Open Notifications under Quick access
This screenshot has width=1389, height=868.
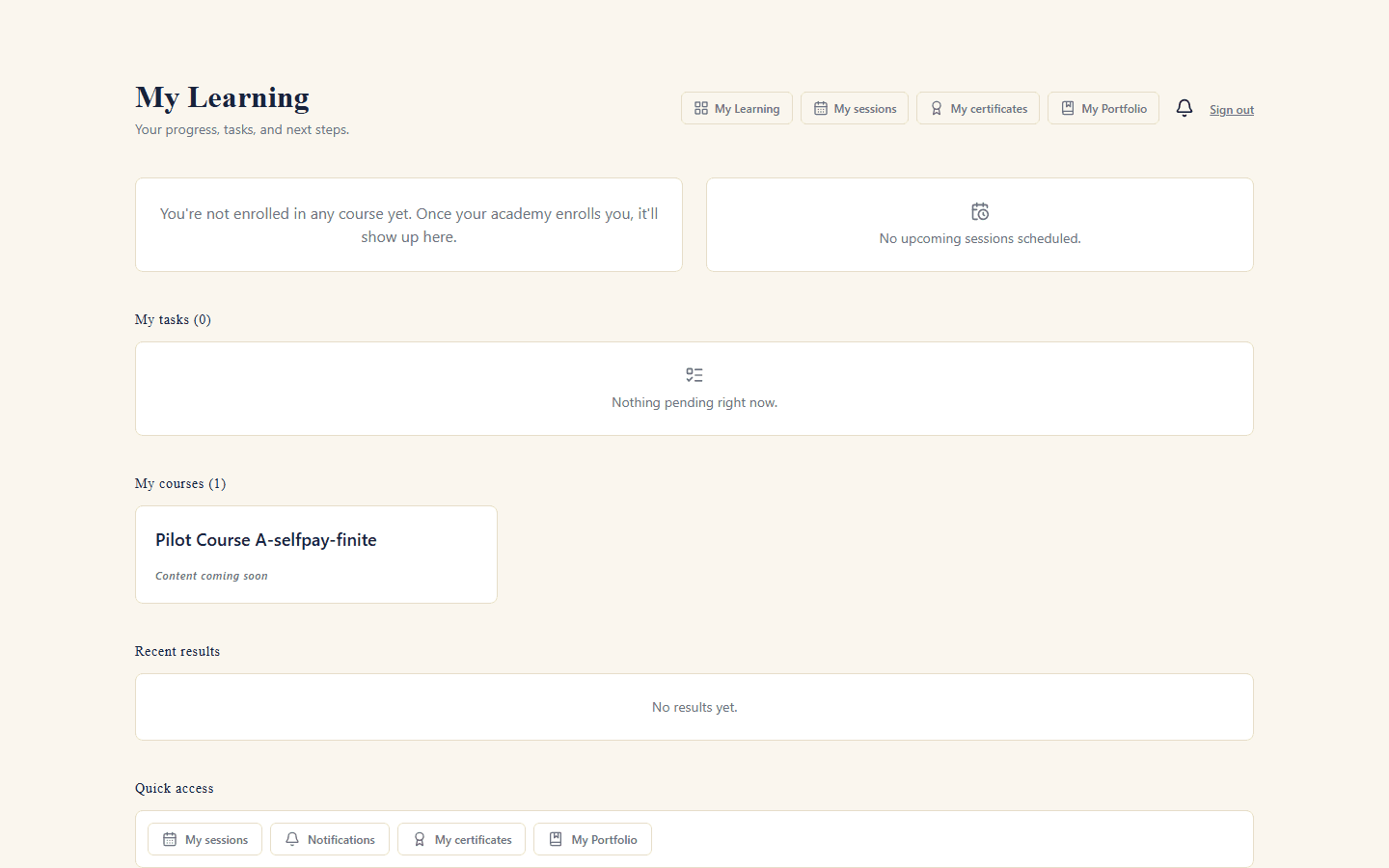[x=330, y=839]
